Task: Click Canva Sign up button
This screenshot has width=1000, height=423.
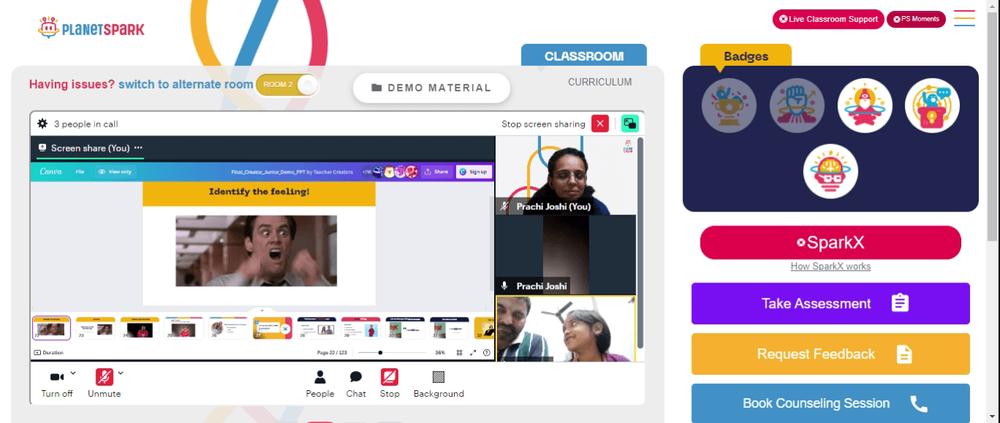Action: point(473,172)
